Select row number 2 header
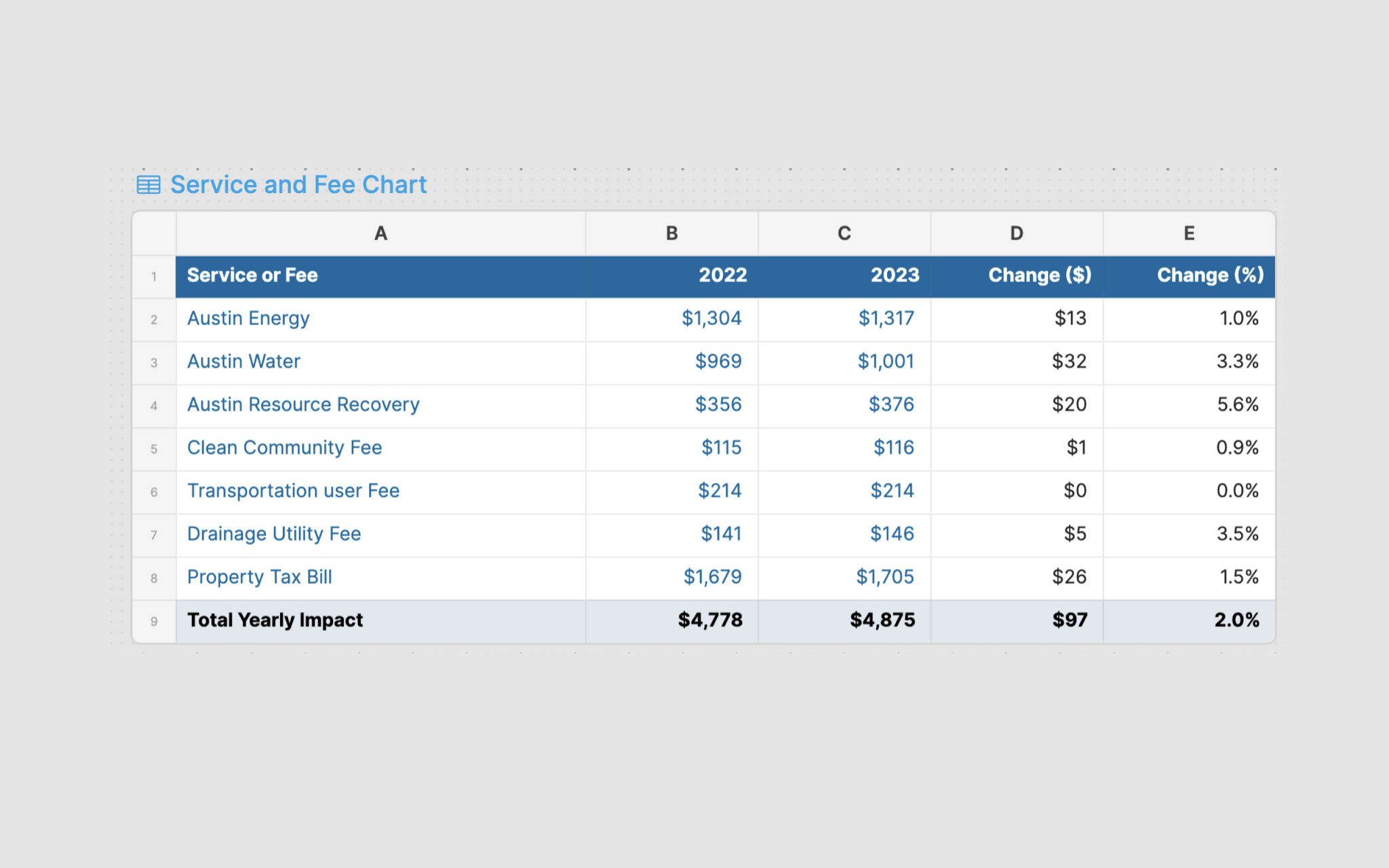1389x868 pixels. [x=154, y=319]
